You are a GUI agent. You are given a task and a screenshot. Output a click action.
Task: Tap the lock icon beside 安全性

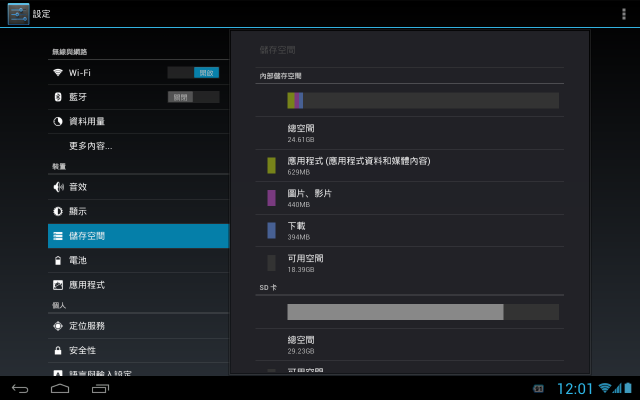[58, 350]
